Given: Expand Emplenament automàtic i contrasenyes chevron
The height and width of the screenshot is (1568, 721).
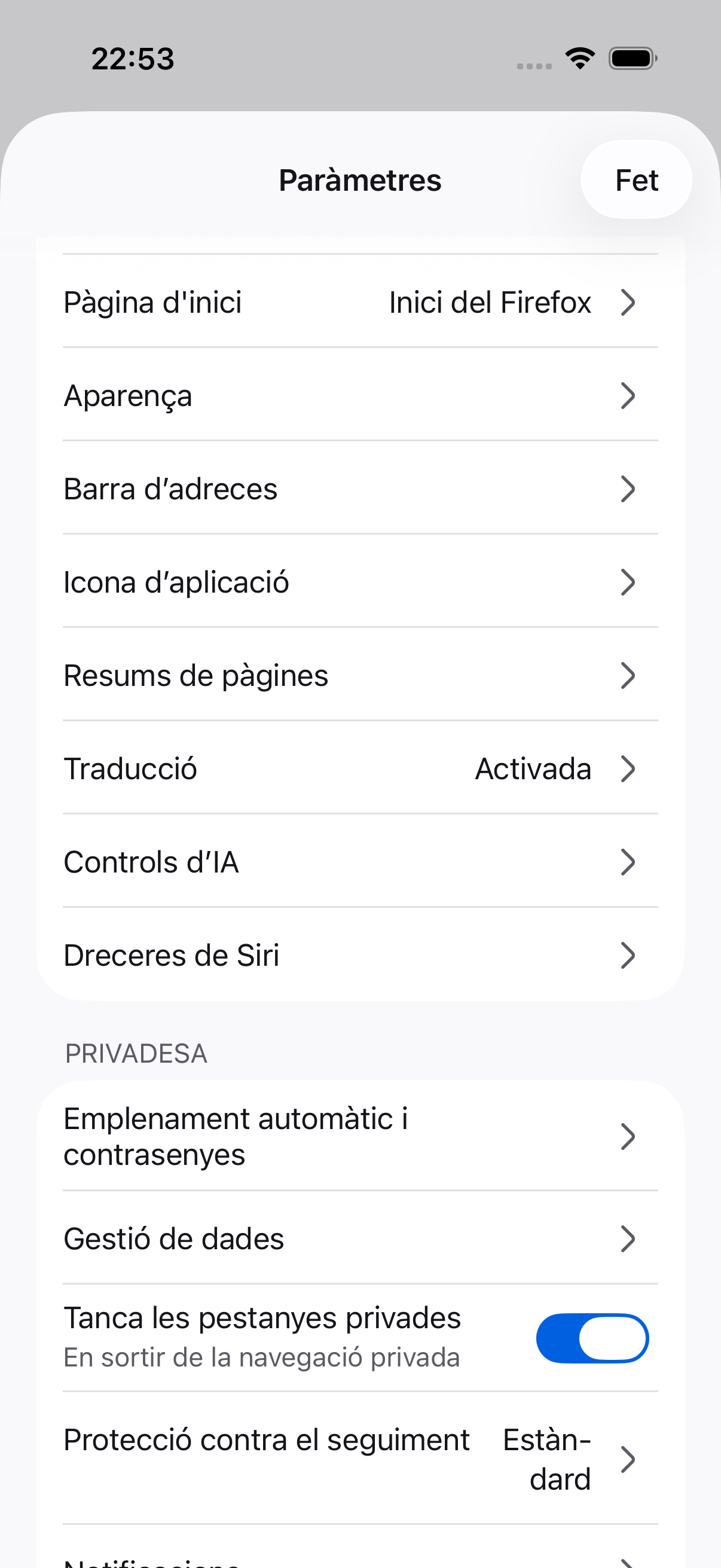Looking at the screenshot, I should (x=628, y=1136).
